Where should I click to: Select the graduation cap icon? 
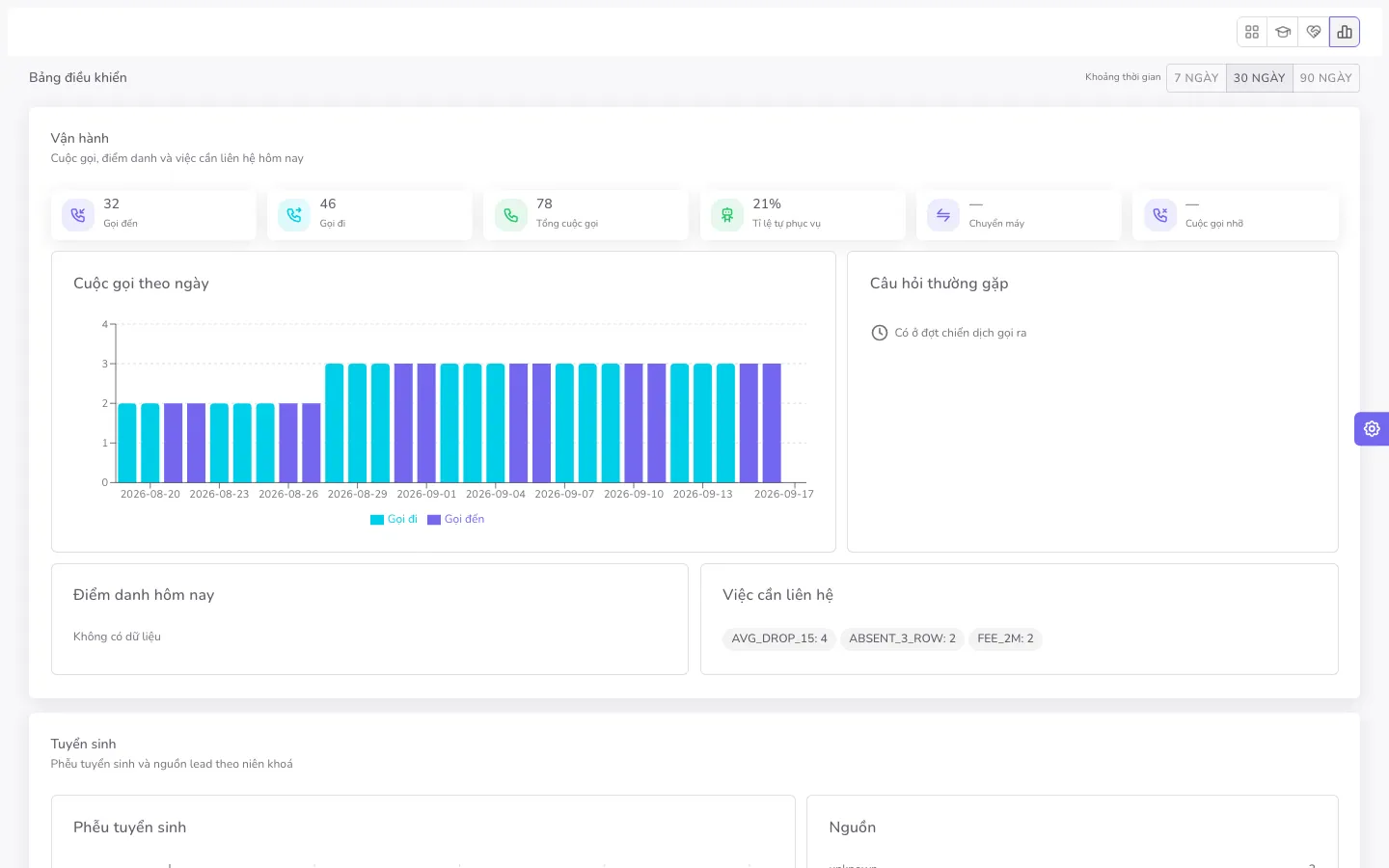pos(1283,32)
